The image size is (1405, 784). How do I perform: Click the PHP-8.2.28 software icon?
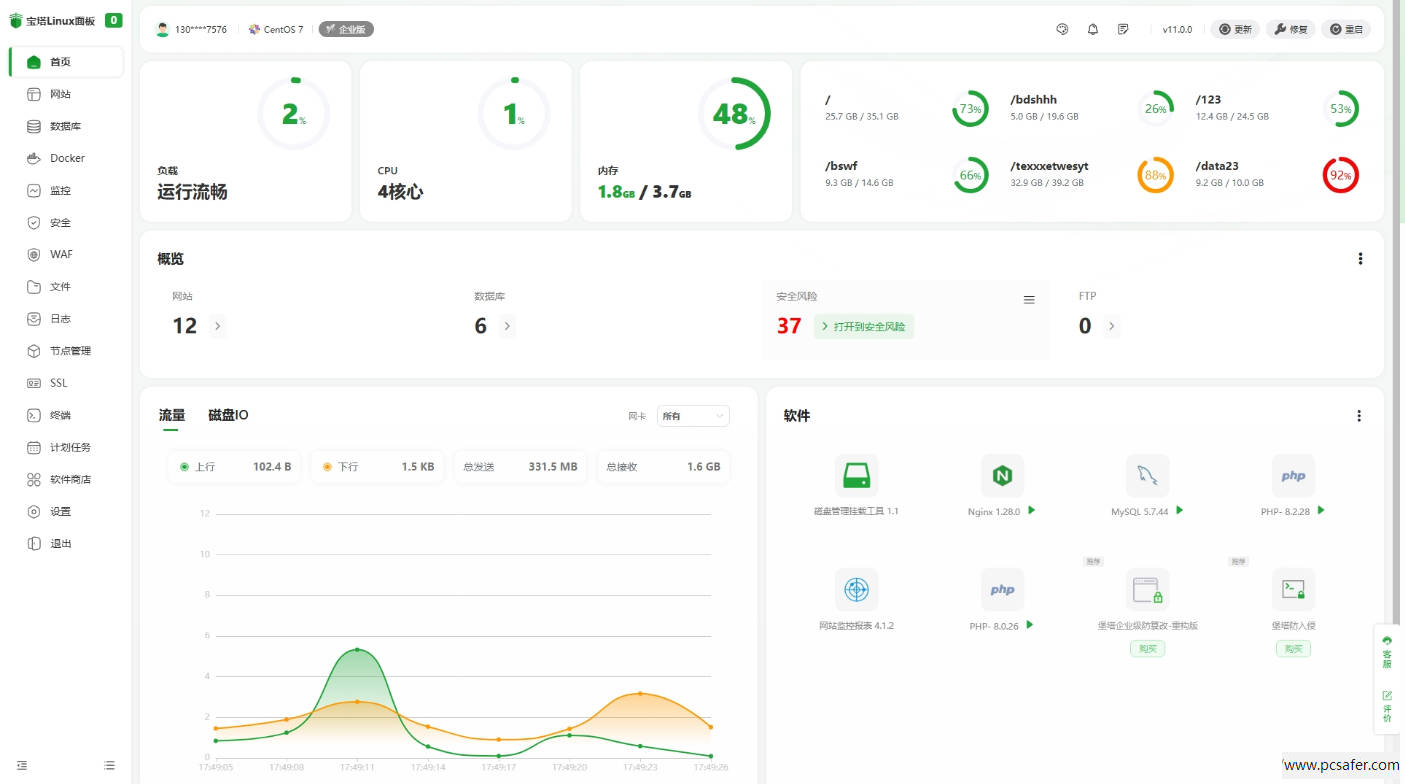[x=1293, y=476]
